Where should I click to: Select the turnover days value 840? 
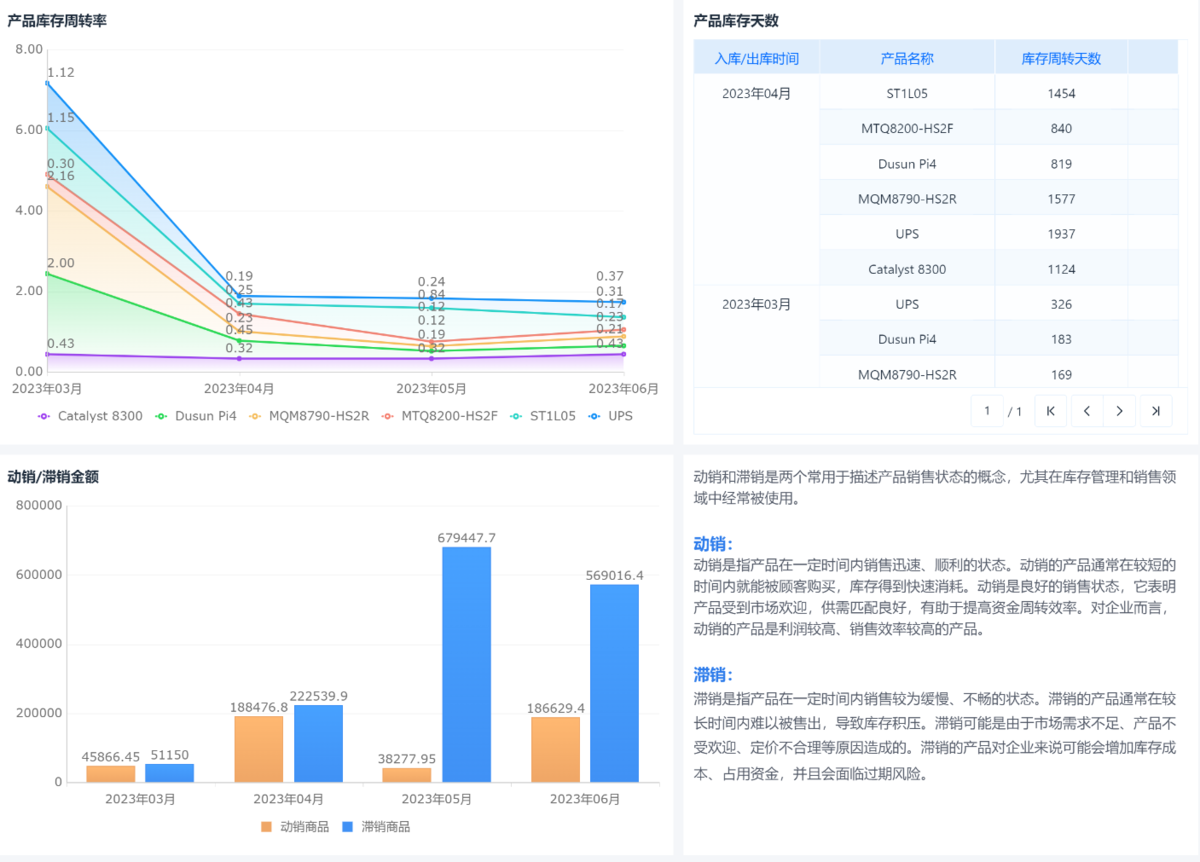point(1061,128)
